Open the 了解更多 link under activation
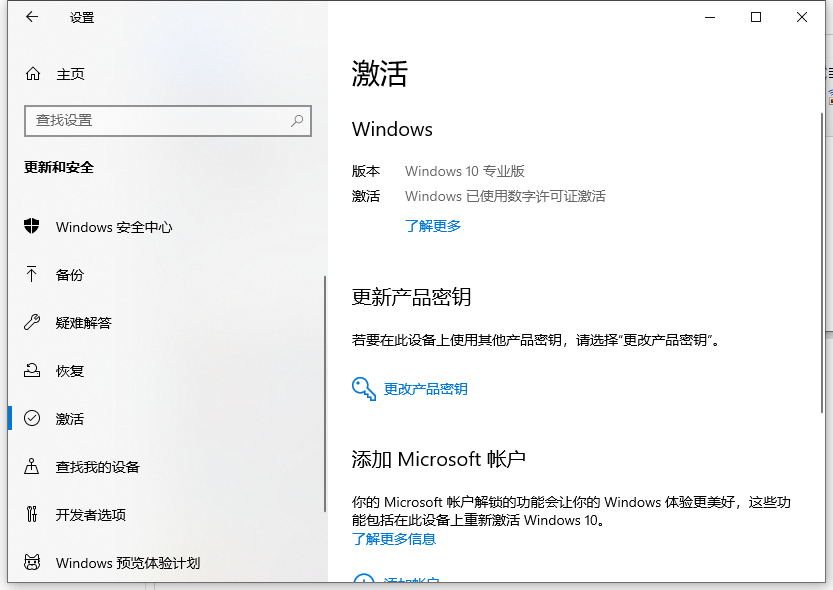 [x=433, y=226]
